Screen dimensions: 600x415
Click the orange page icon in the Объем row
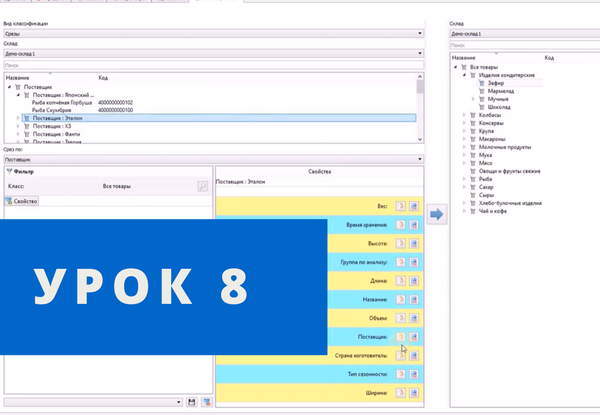coord(401,318)
